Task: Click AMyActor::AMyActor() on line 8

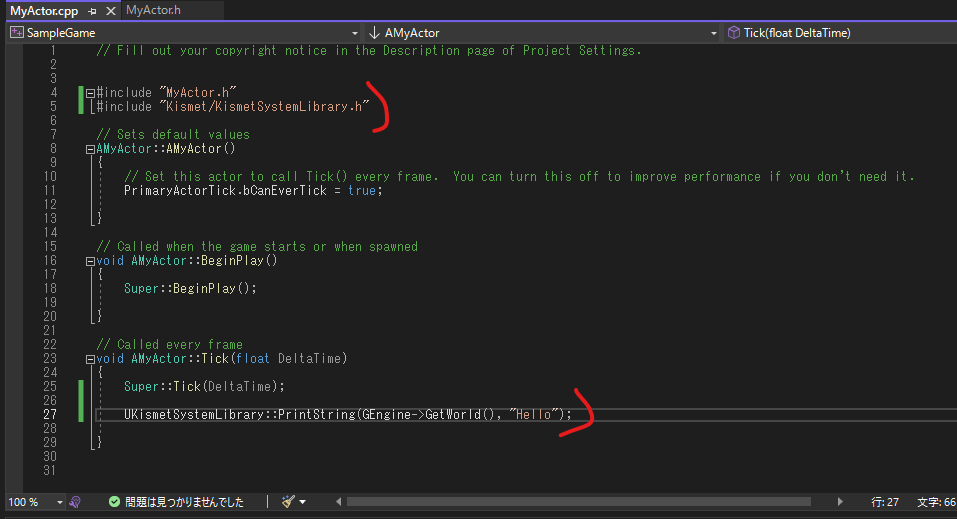Action: point(165,148)
